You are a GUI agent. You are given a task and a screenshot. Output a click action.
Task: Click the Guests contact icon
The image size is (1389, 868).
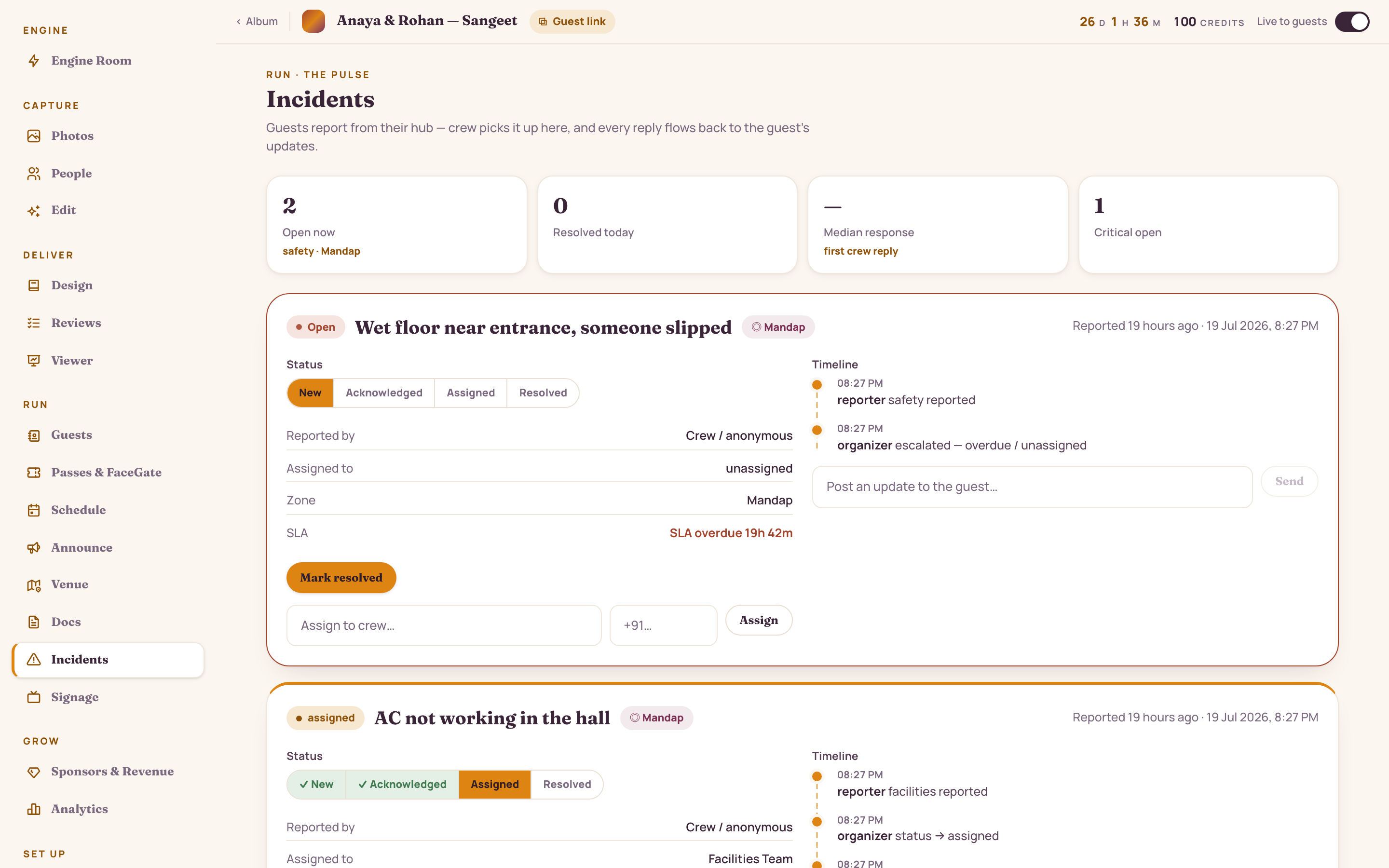point(34,435)
